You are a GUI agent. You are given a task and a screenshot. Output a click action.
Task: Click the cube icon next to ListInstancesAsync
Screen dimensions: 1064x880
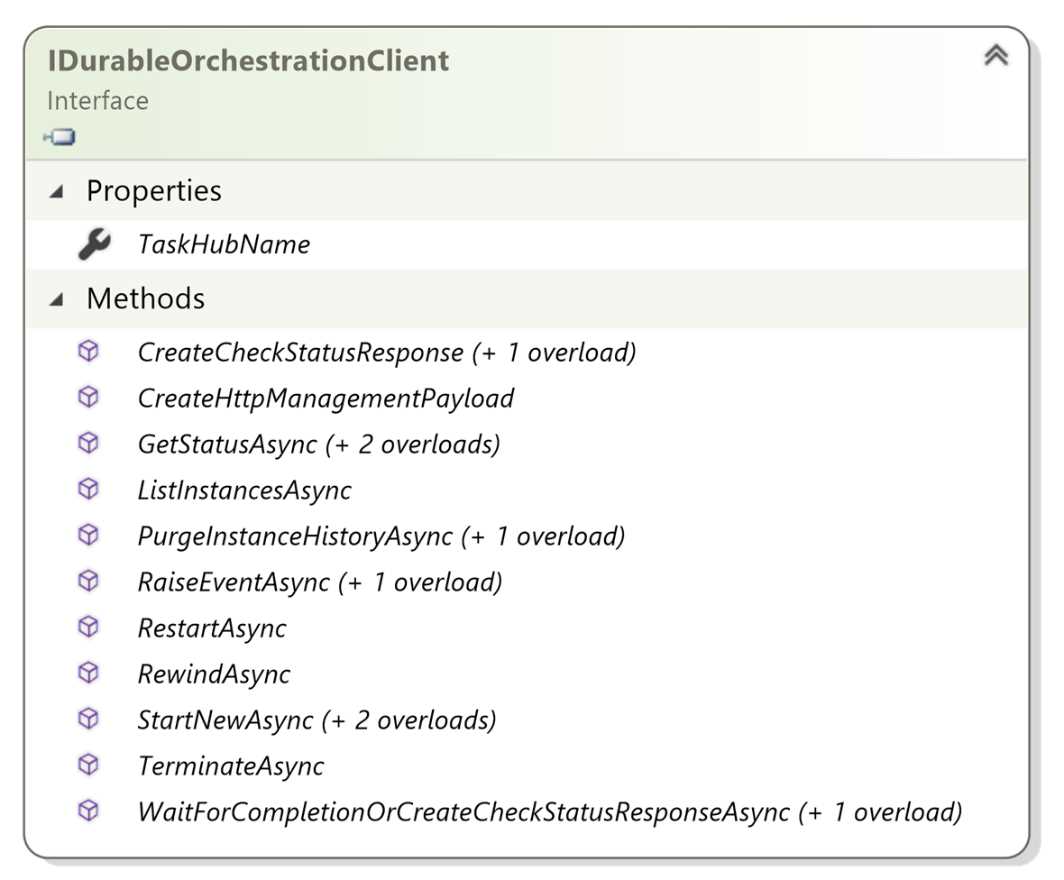(91, 490)
